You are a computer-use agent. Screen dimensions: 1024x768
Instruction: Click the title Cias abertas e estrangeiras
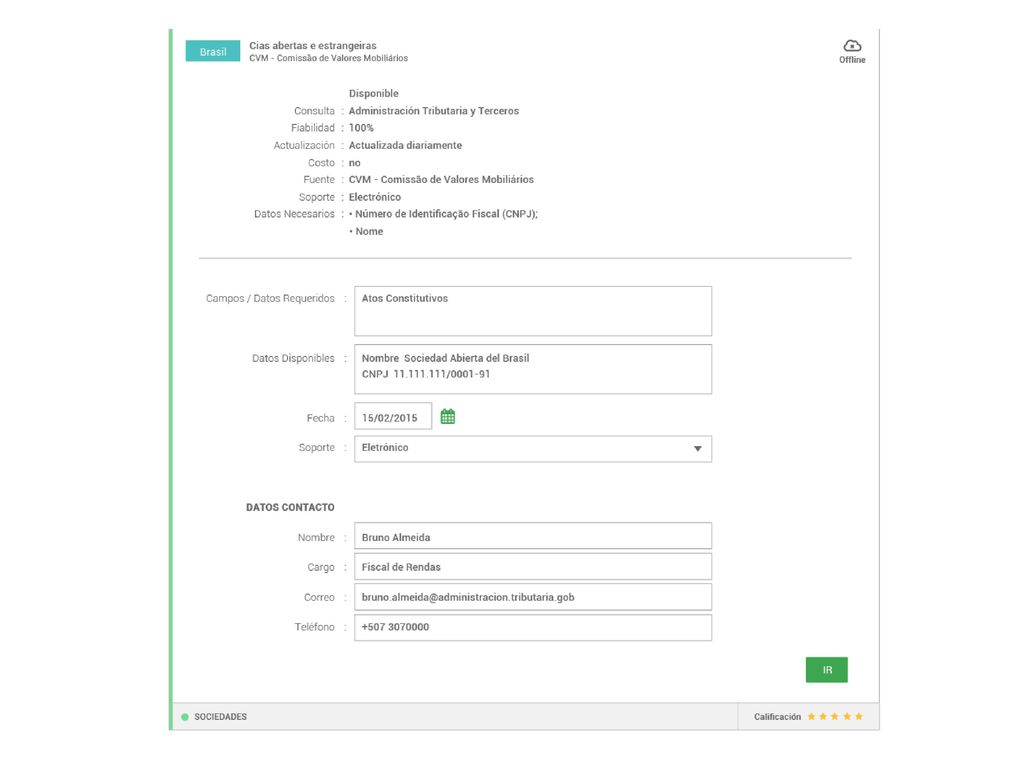coord(313,46)
